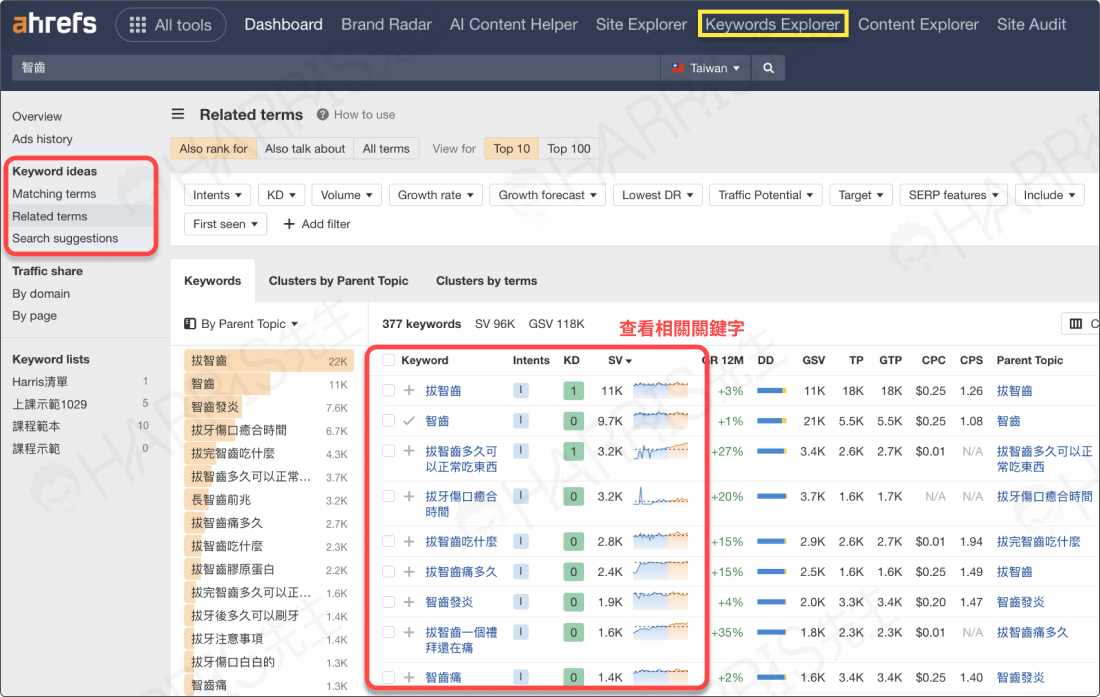Select the 拔智齒 parent topic bar
Image resolution: width=1100 pixels, height=697 pixels.
269,360
